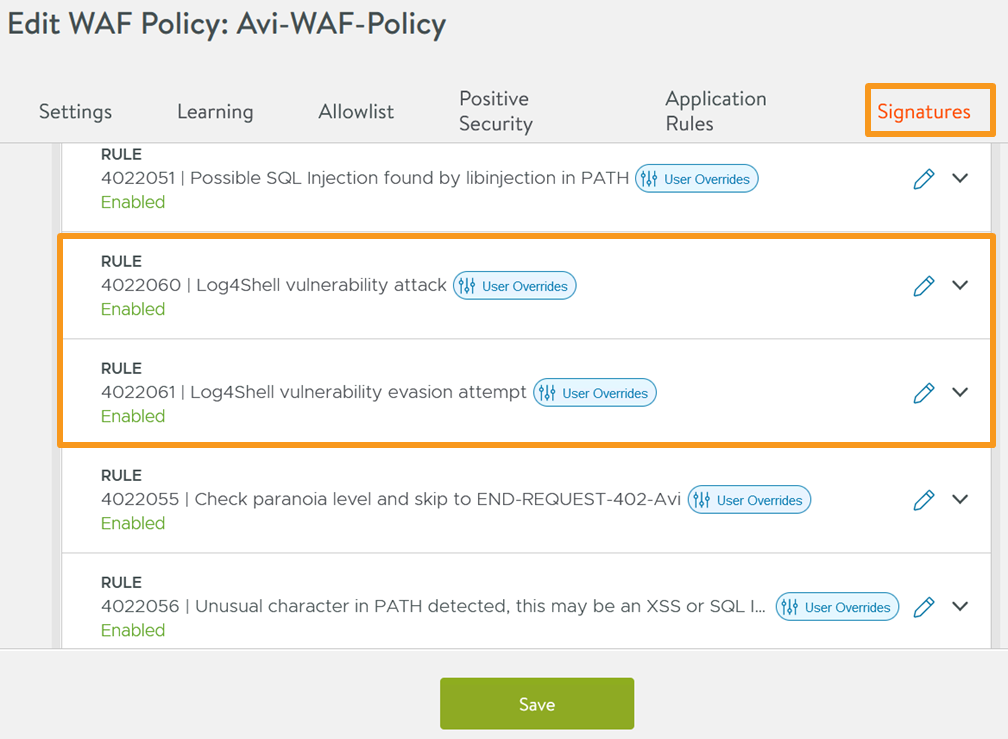
Task: Expand rule 4022051 SQL Injection details
Action: pyautogui.click(x=960, y=178)
